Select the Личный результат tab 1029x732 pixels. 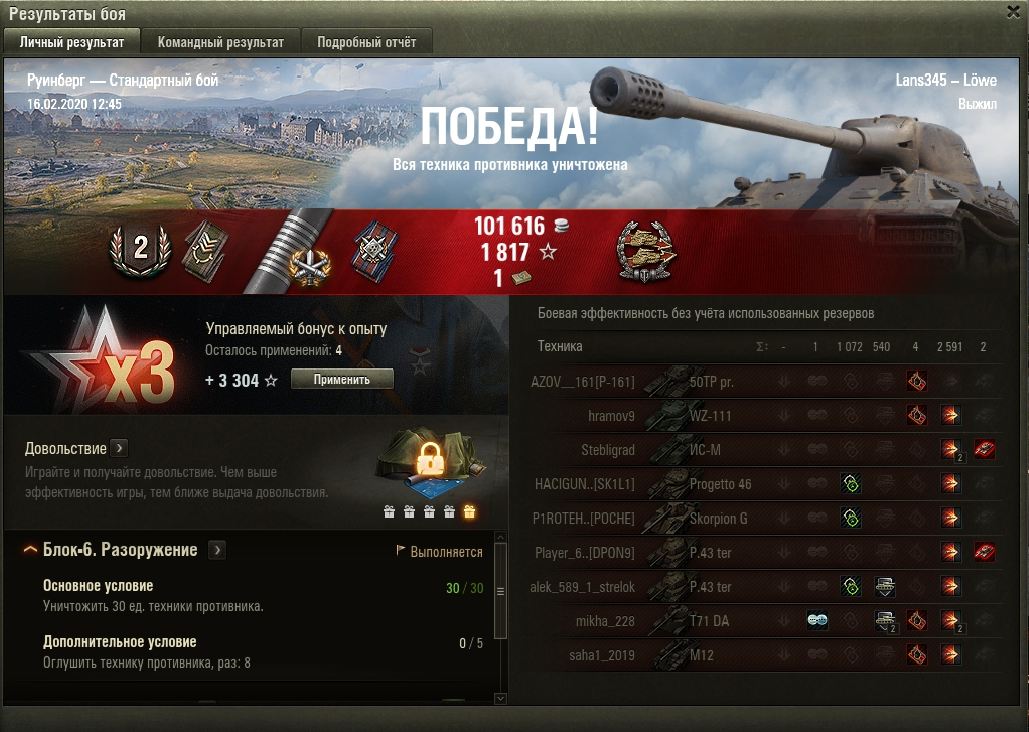point(72,42)
